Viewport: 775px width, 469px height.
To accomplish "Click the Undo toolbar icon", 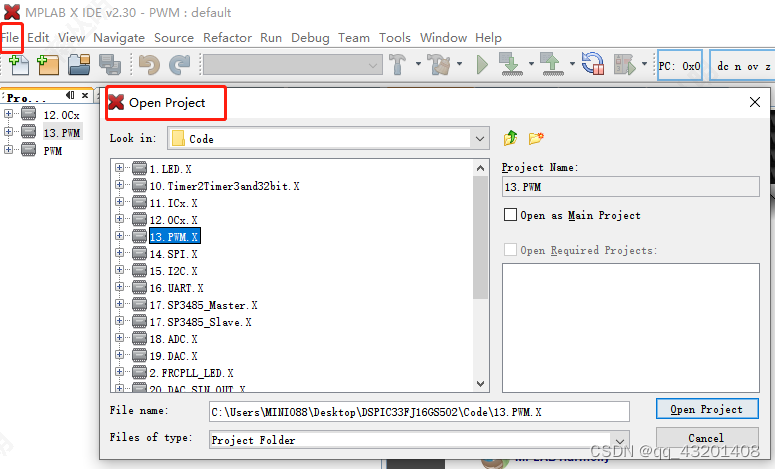I will 149,65.
